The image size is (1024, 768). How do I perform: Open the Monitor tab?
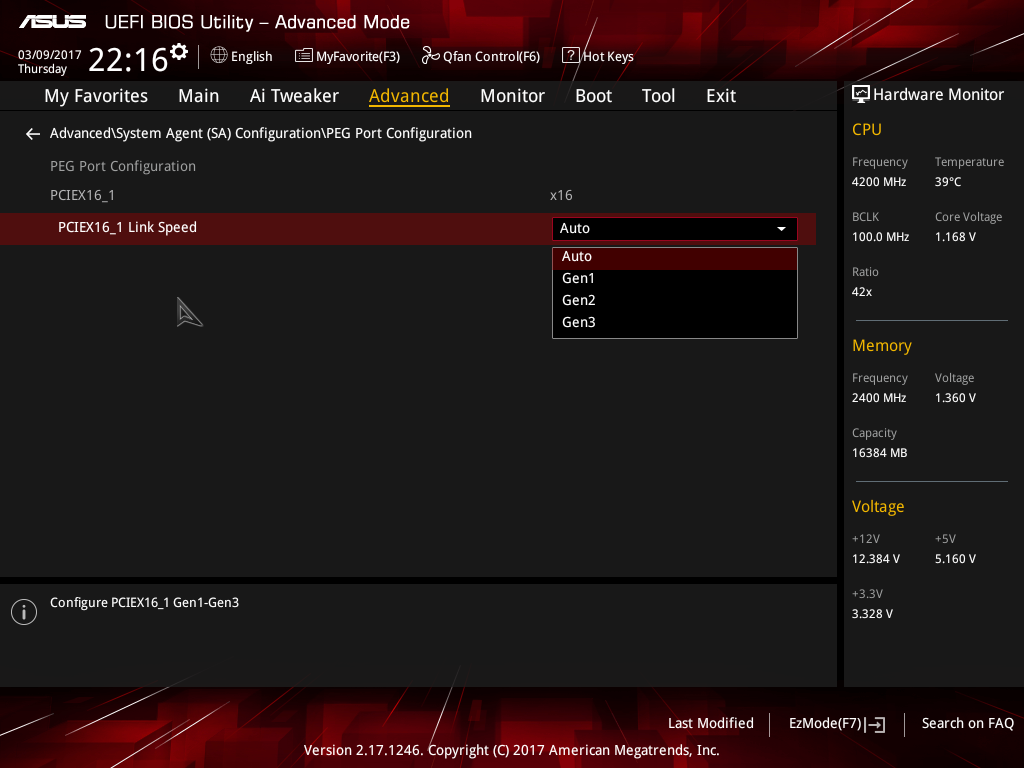pos(512,96)
